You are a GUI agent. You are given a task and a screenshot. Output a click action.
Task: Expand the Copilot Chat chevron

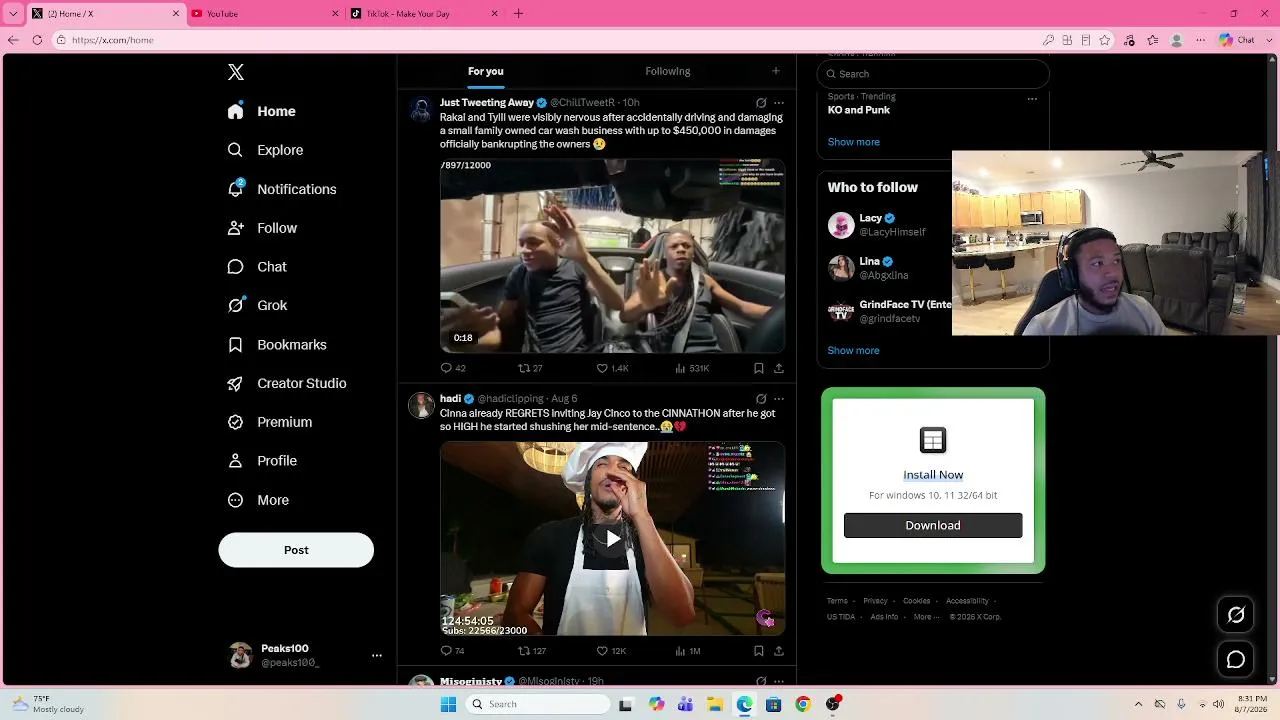pos(1269,40)
